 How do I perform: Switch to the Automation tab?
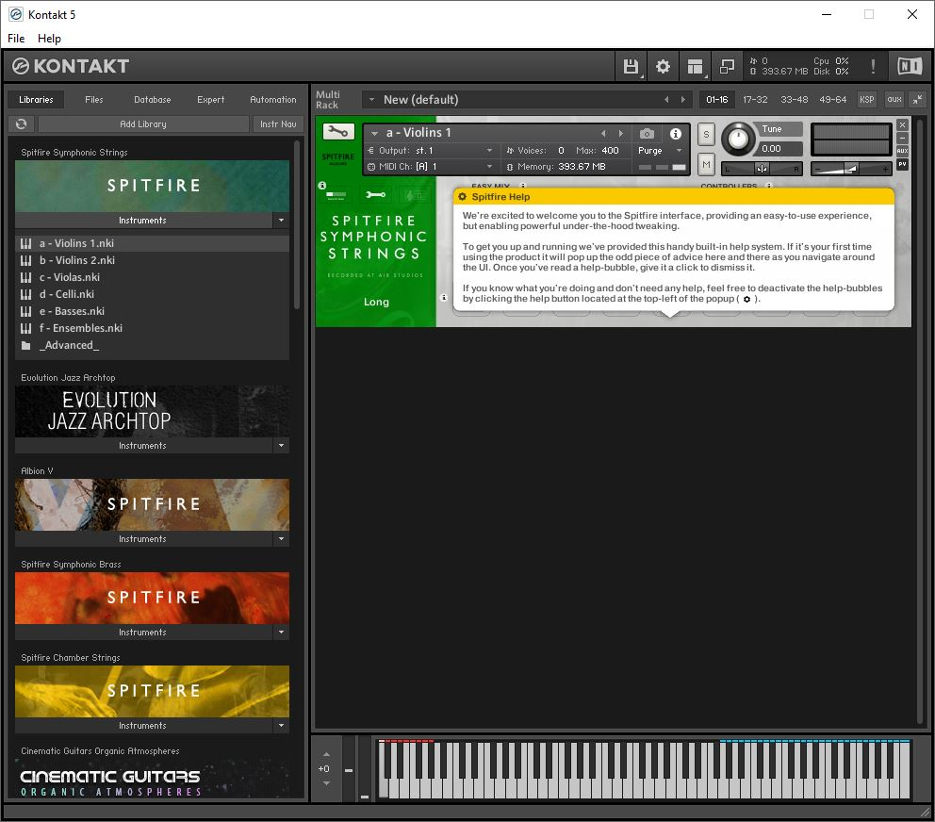273,100
